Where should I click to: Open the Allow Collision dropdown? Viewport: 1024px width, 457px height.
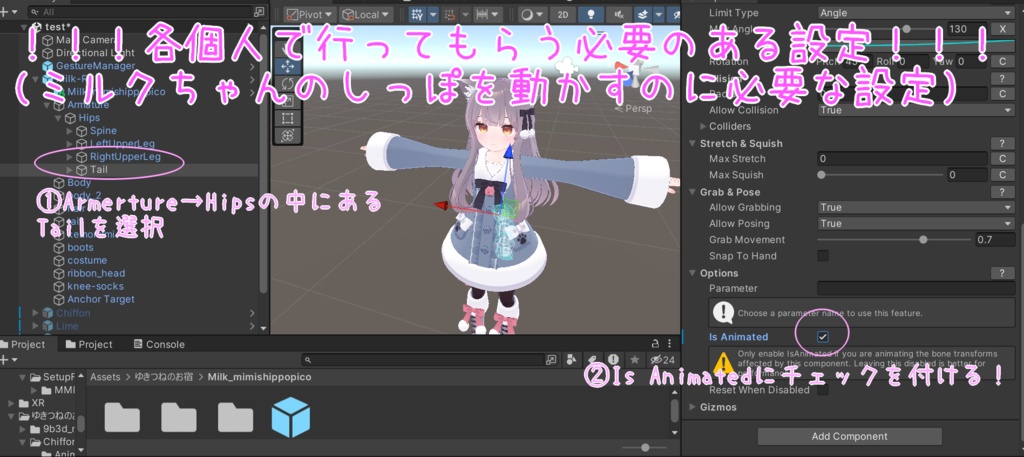click(x=916, y=110)
